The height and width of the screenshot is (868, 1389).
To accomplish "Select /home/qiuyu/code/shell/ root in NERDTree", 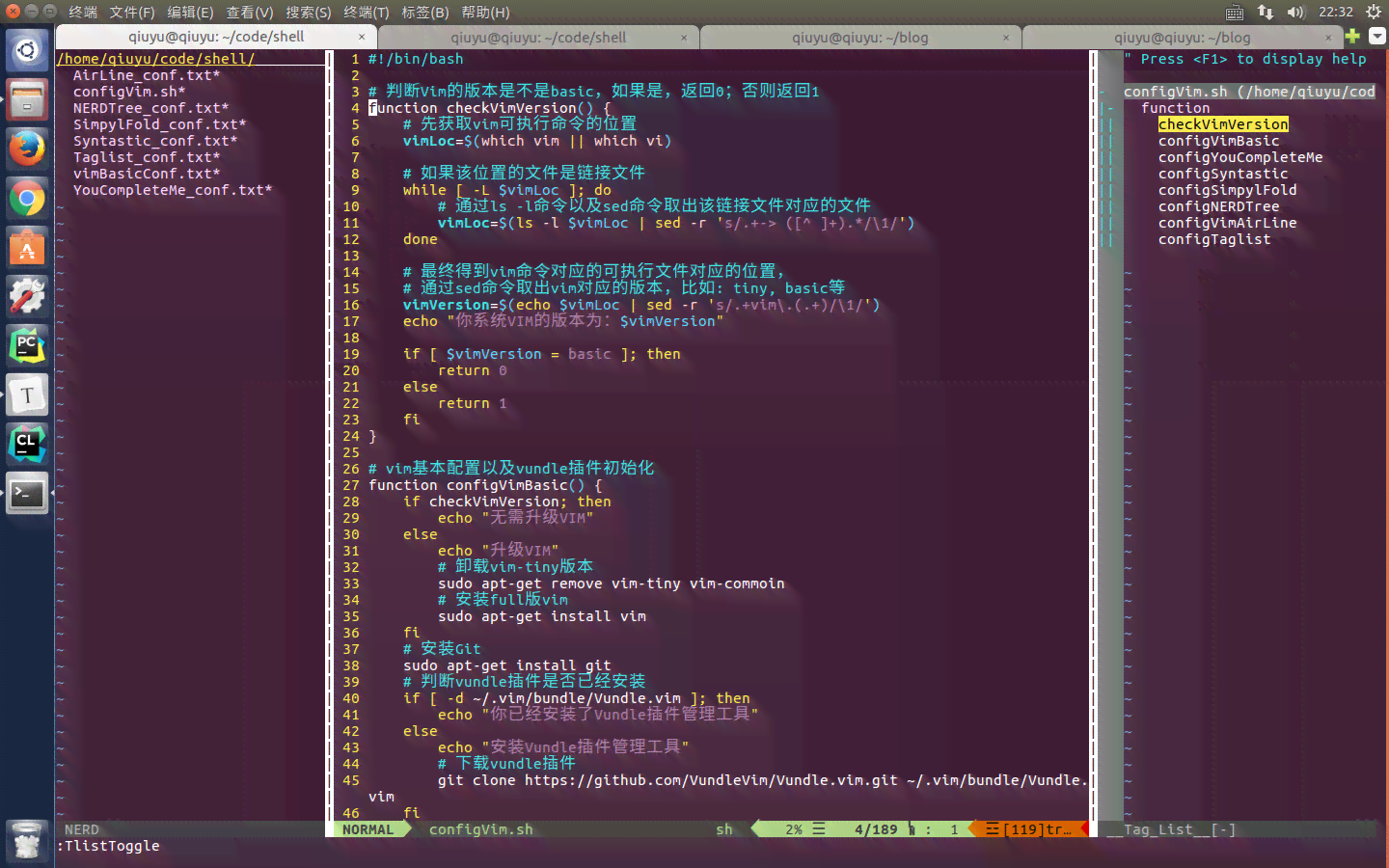I will point(156,59).
